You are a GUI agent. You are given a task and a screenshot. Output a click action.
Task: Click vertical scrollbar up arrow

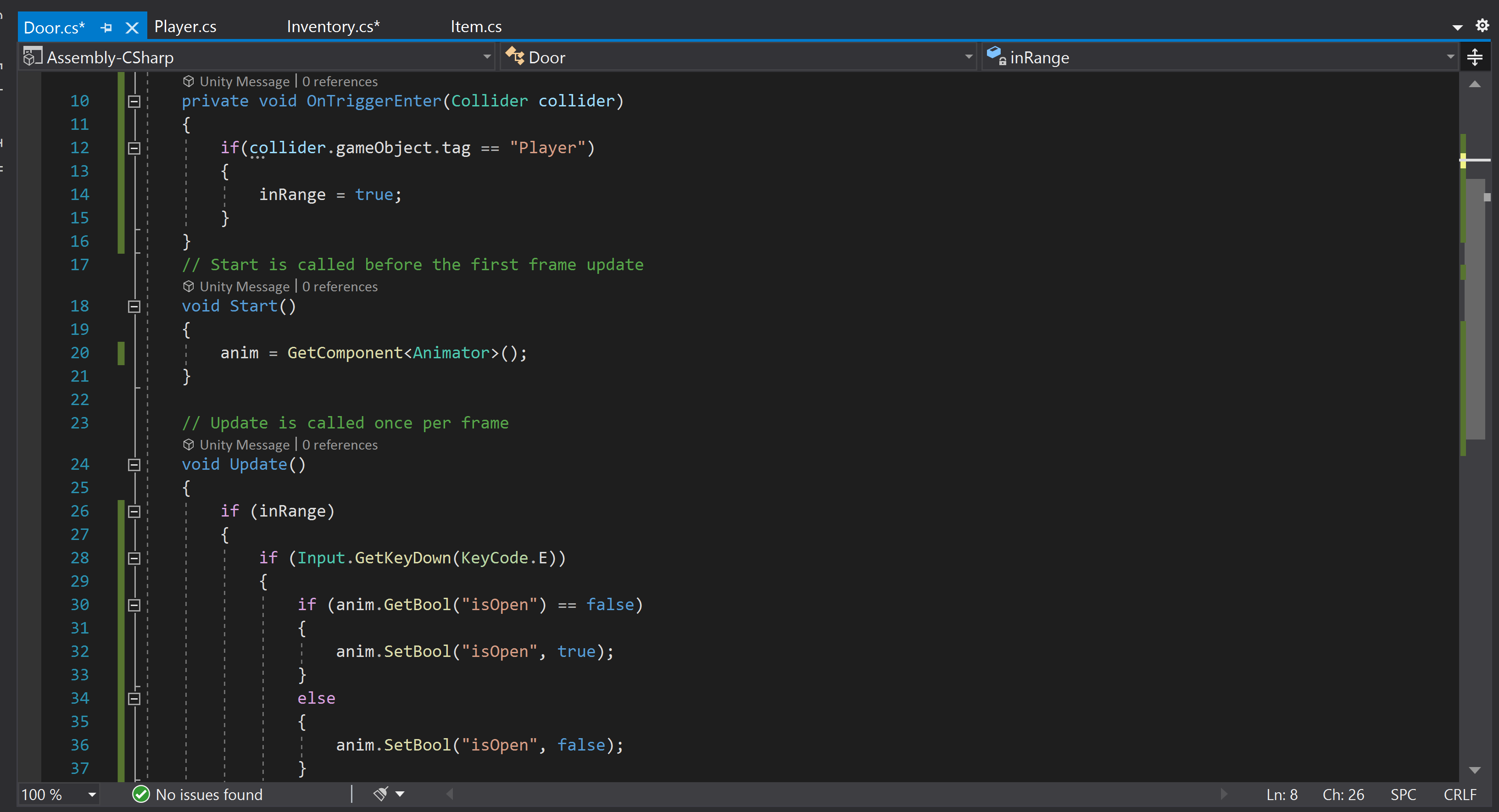tap(1475, 85)
